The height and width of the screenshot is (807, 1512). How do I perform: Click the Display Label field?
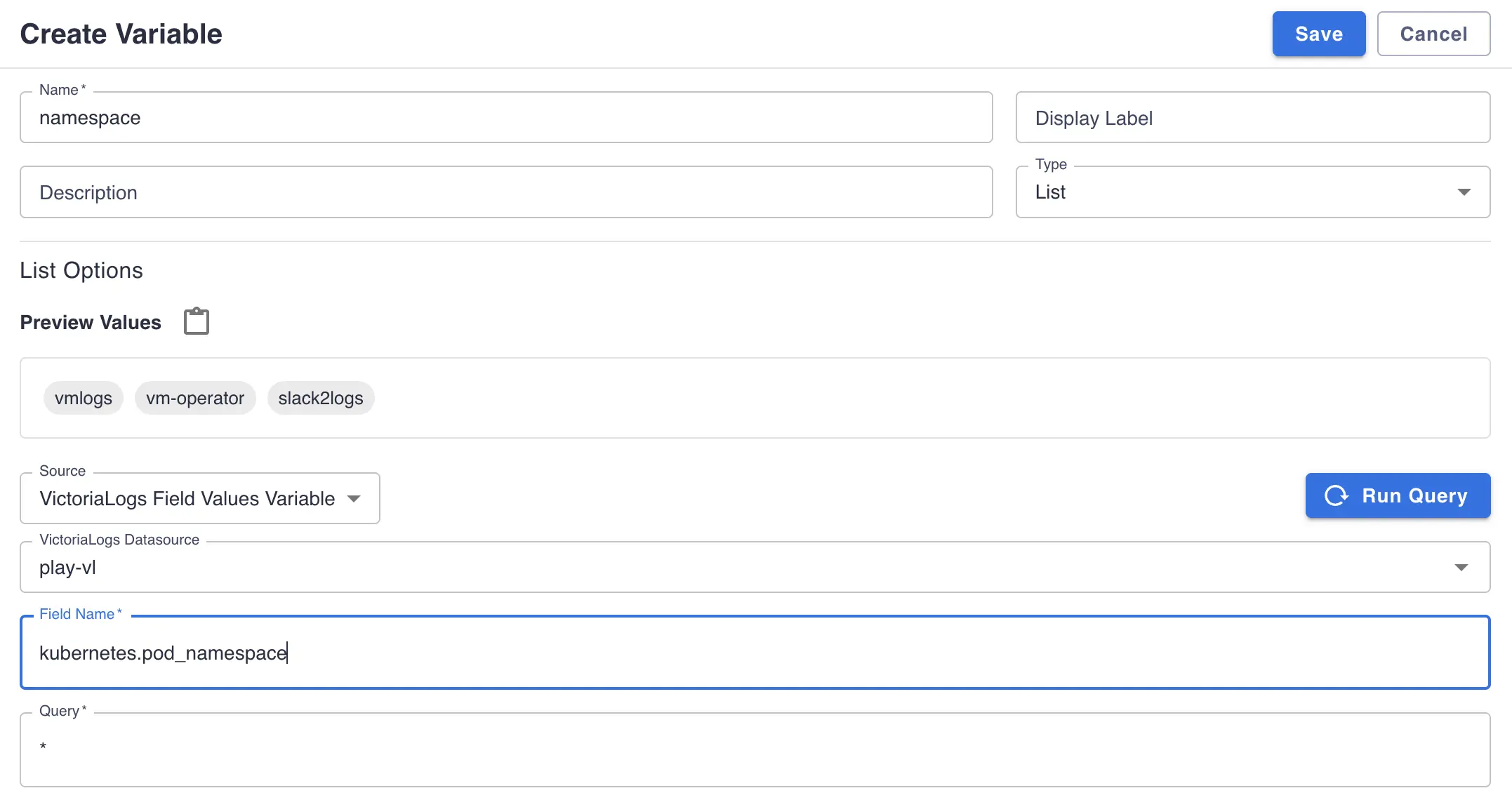[x=1252, y=117]
